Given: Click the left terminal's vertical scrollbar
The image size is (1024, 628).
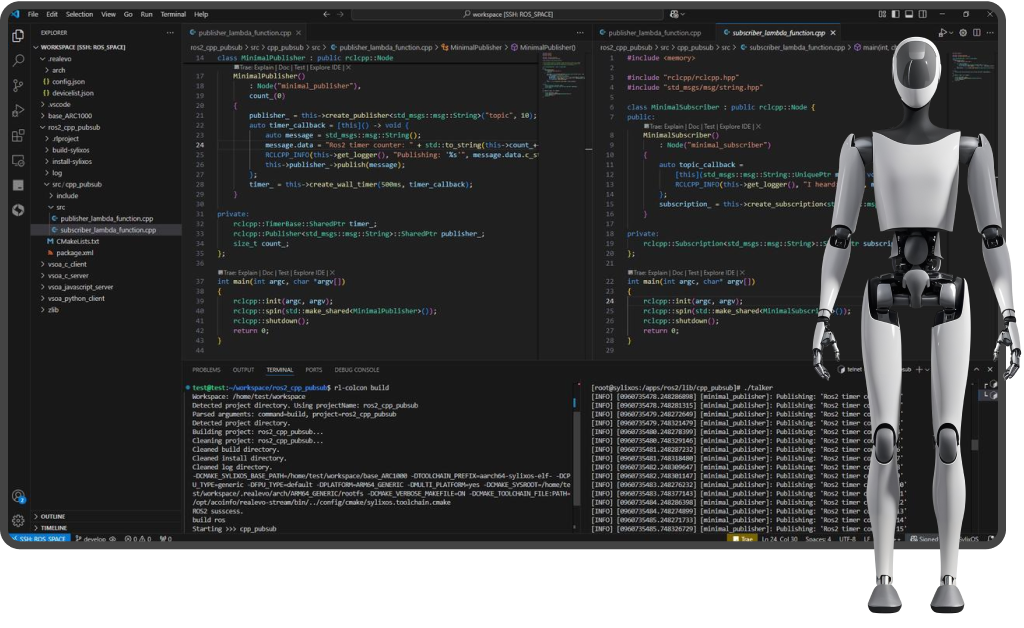Looking at the screenshot, I should 575,457.
